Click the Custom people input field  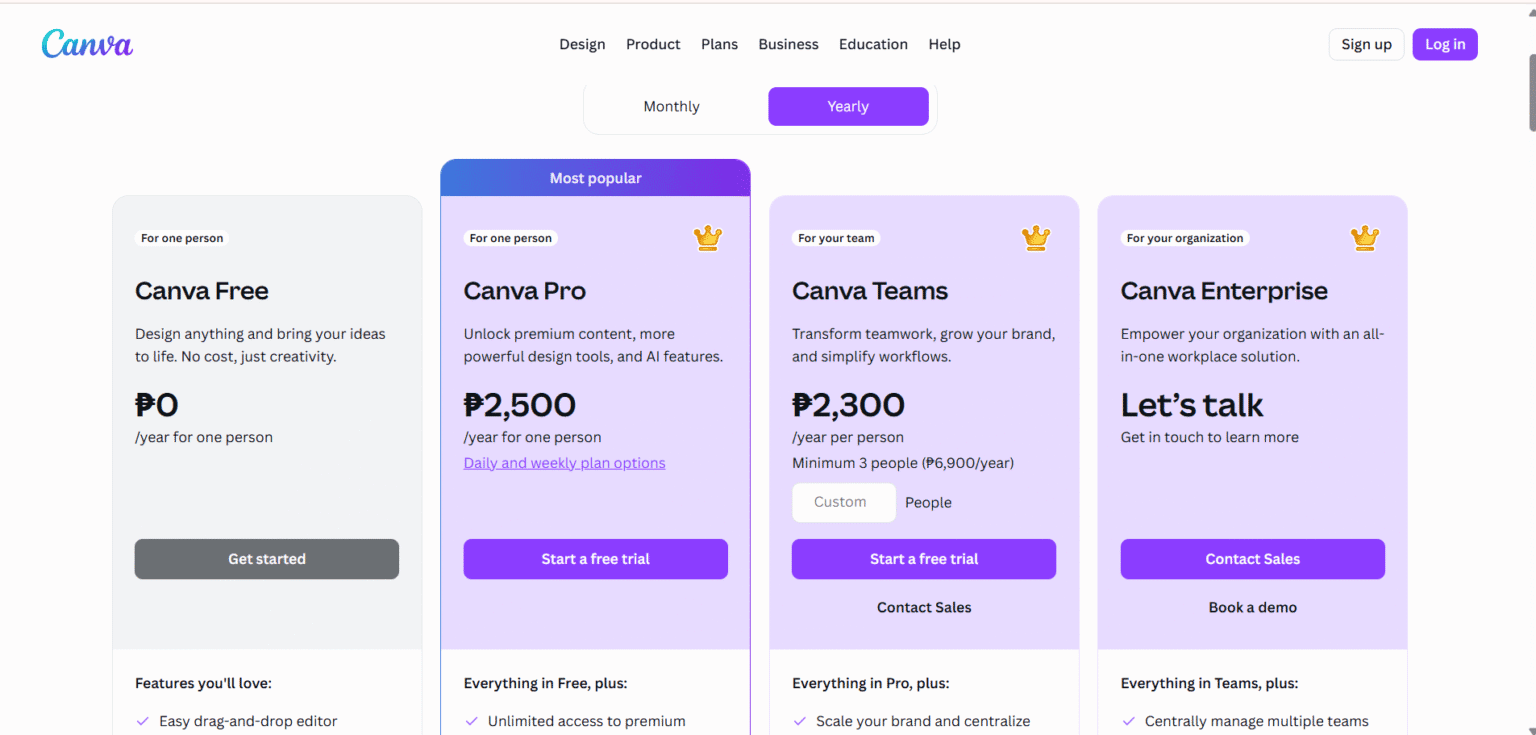[x=843, y=502]
